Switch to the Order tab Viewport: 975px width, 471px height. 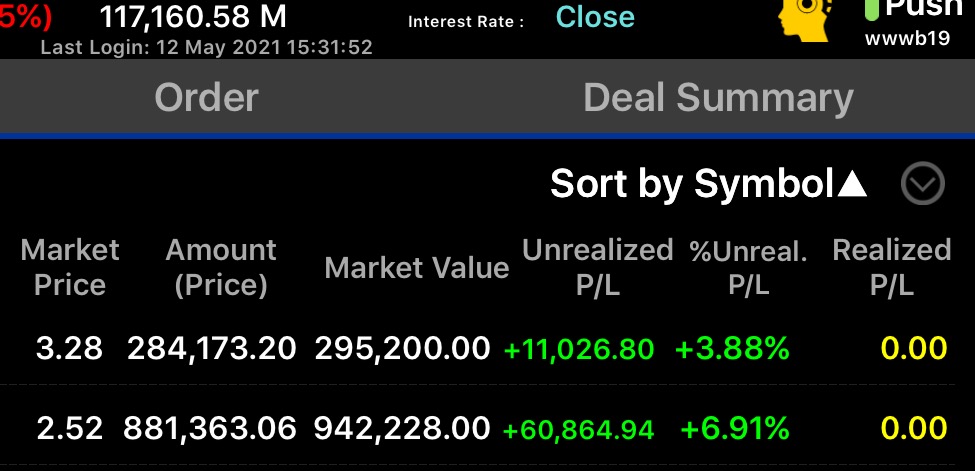tap(206, 98)
